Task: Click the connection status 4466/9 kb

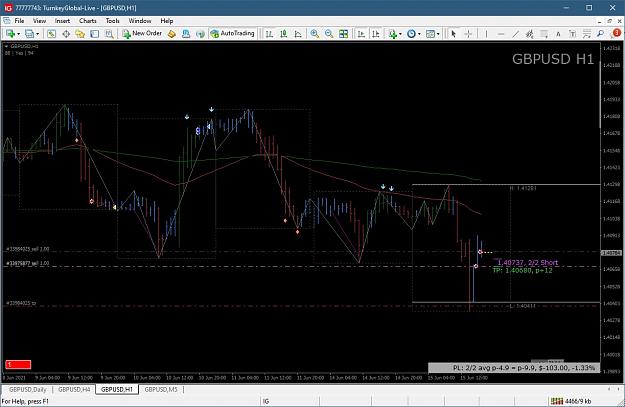Action: click(x=571, y=401)
